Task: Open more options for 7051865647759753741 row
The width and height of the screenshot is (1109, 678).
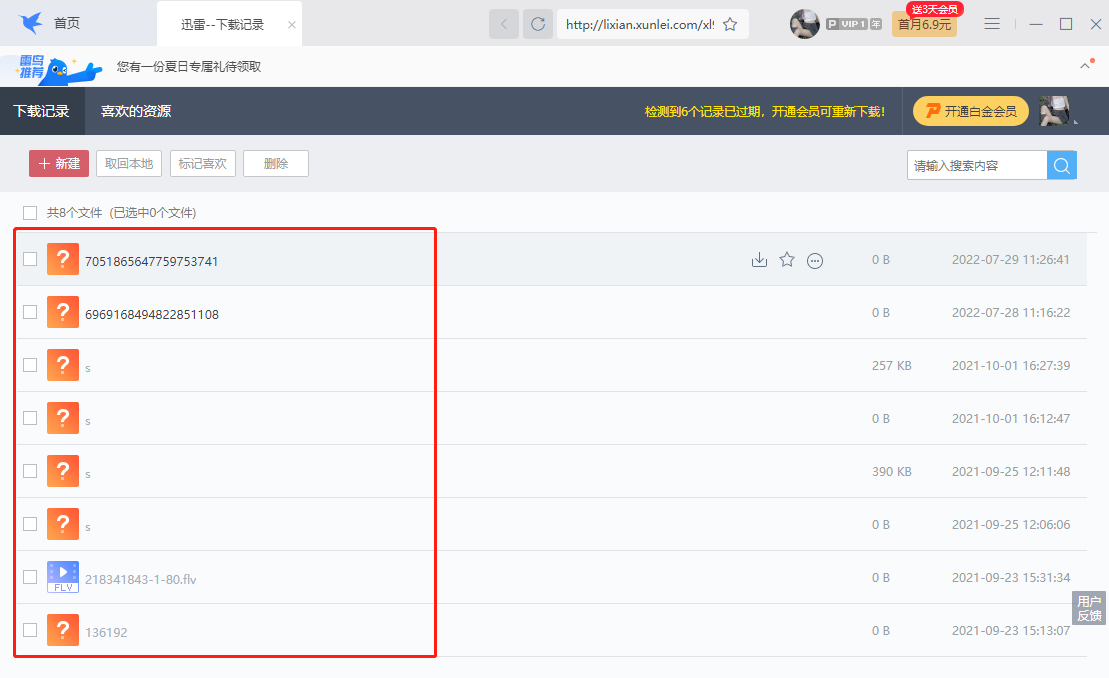Action: [x=815, y=261]
